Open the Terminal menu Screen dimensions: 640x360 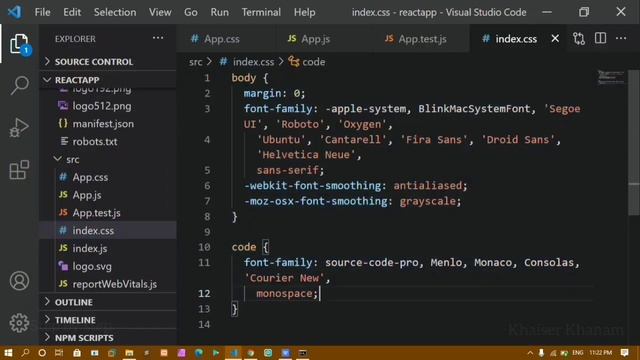[x=261, y=12]
